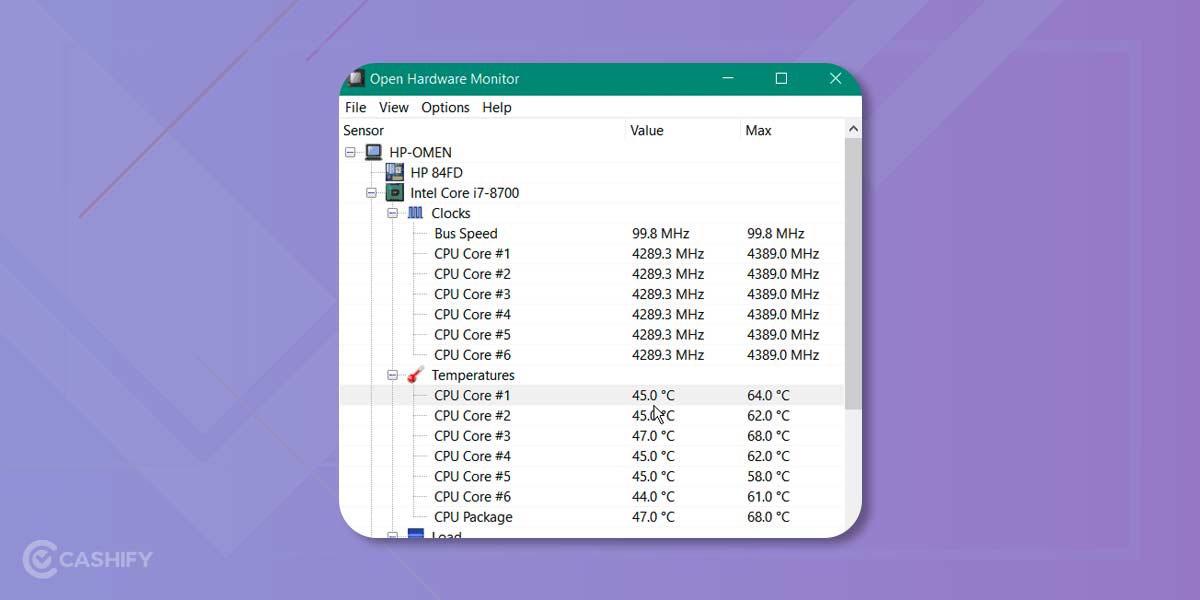Click the Clocks waveform icon
1200x600 pixels.
tap(414, 212)
